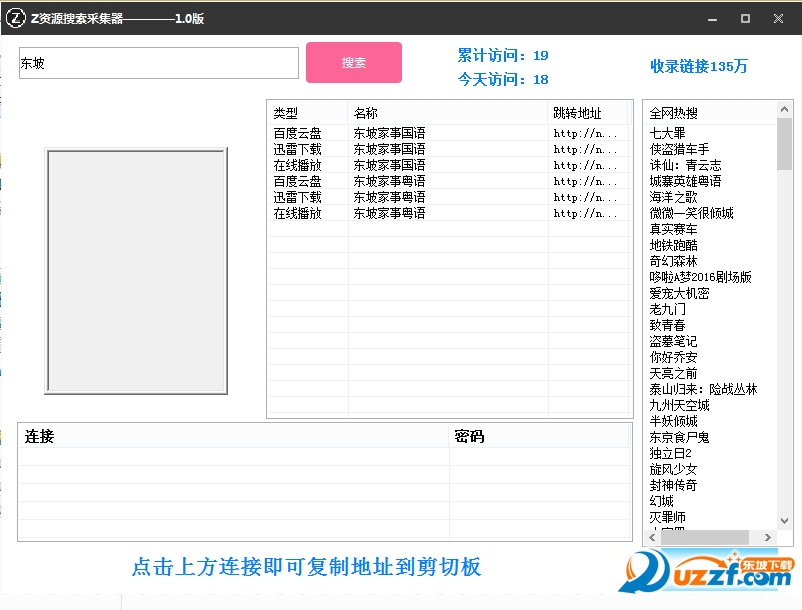802x610 pixels.
Task: Select the first 百度云盘 result for 东坡家事国语
Action: (x=297, y=131)
